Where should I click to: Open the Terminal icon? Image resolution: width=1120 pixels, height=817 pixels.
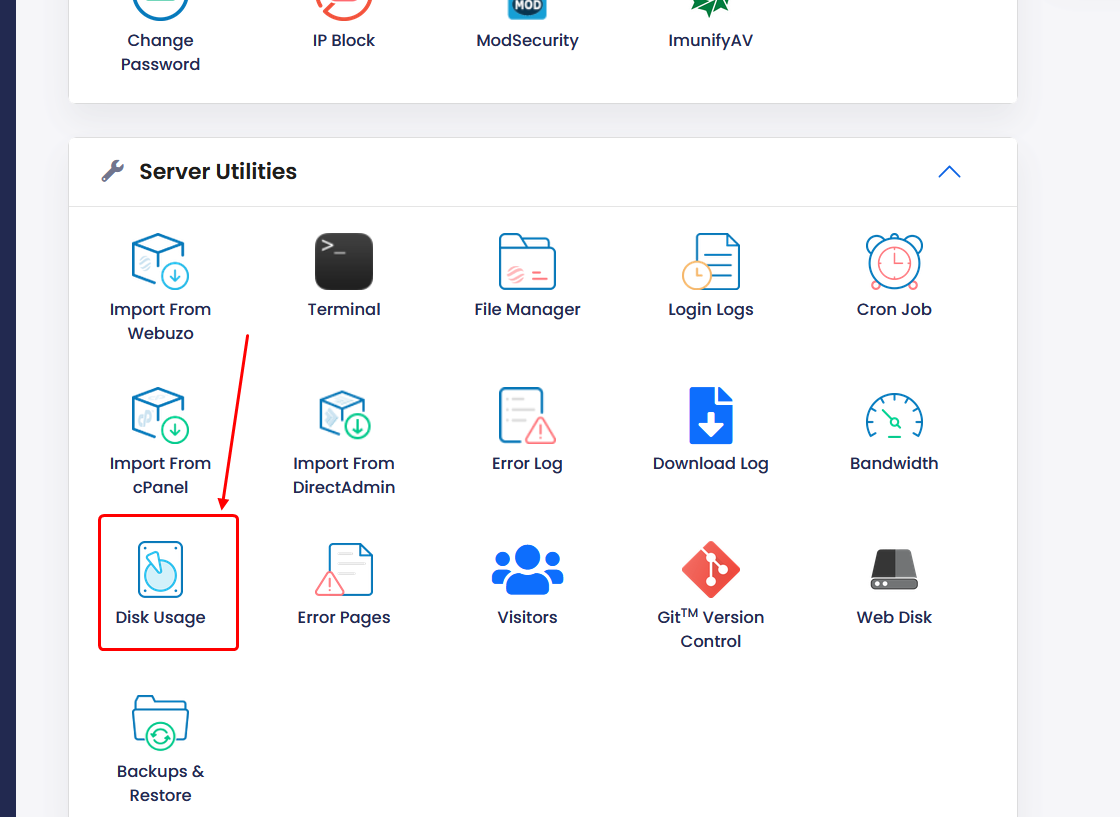click(x=343, y=262)
